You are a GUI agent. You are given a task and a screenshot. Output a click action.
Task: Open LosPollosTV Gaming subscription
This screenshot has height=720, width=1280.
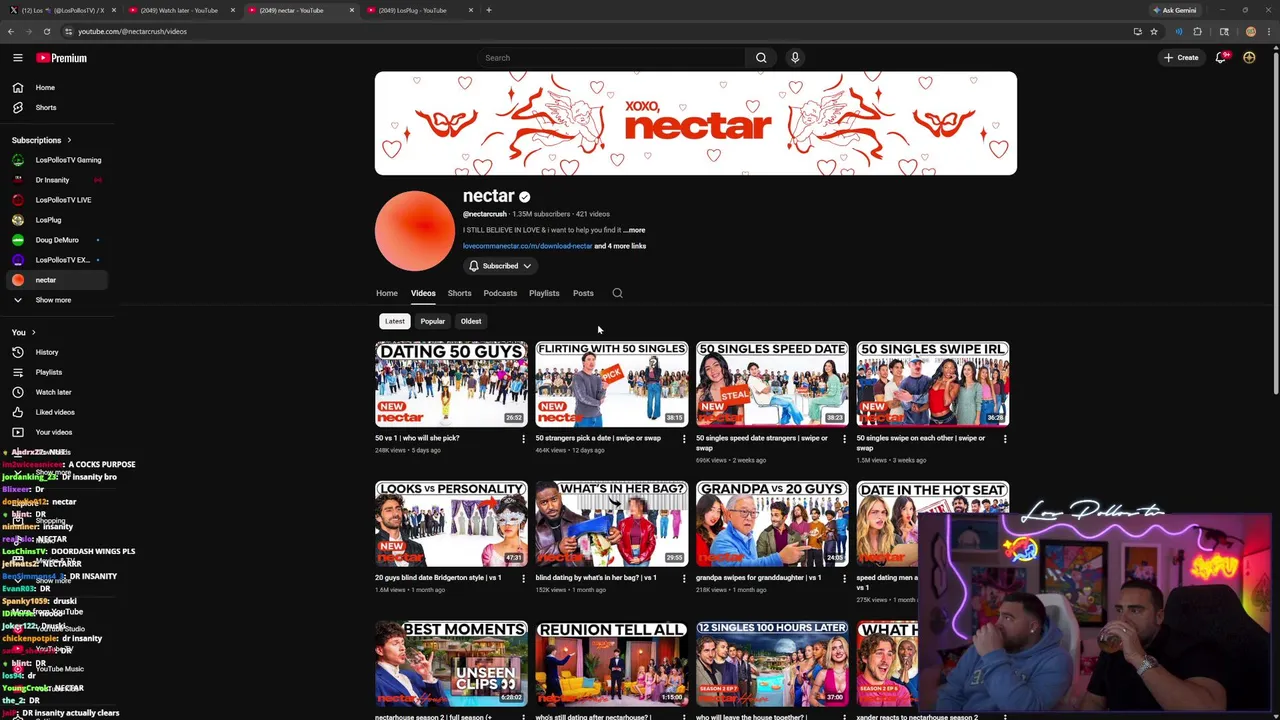pos(55,160)
